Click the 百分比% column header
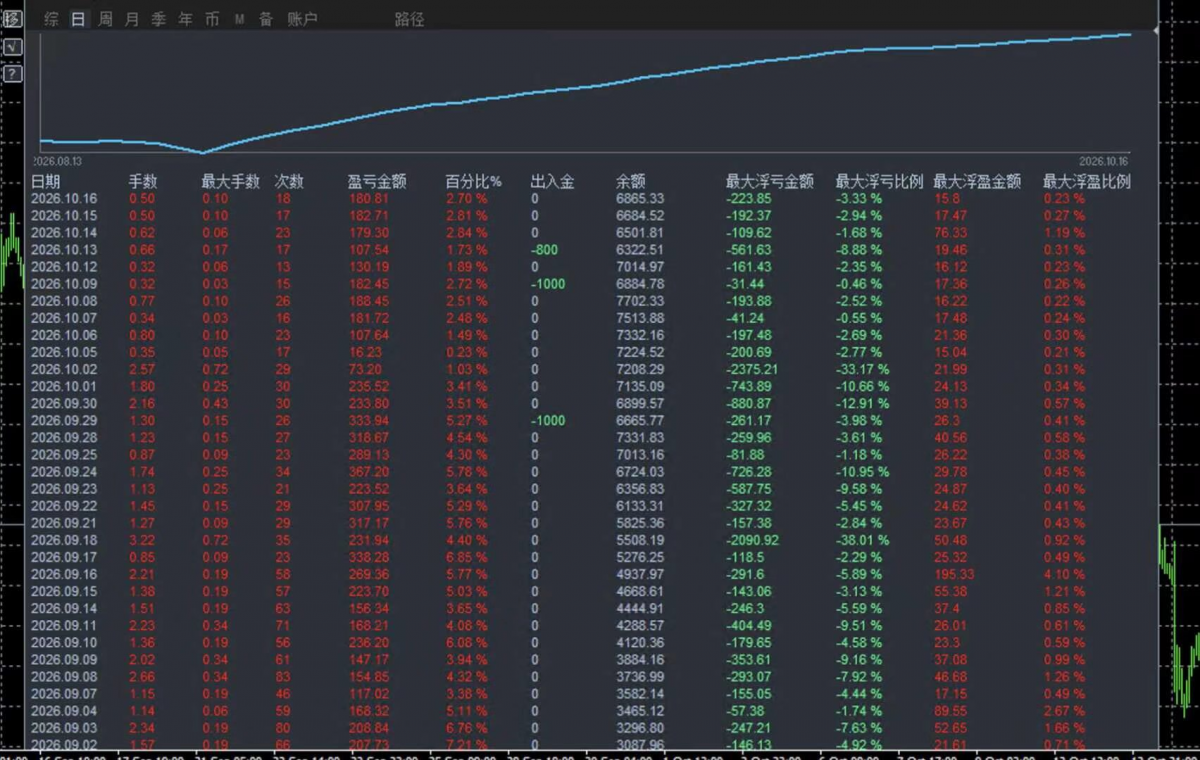The image size is (1200, 760). (474, 182)
